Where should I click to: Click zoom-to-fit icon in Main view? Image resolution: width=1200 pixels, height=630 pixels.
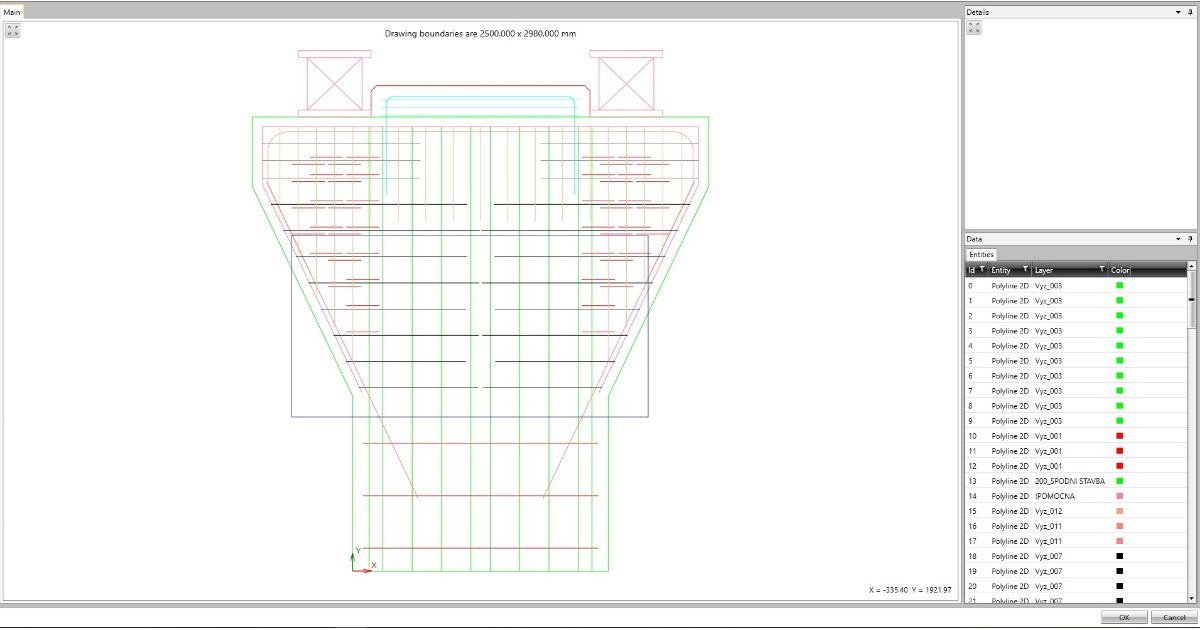[13, 30]
